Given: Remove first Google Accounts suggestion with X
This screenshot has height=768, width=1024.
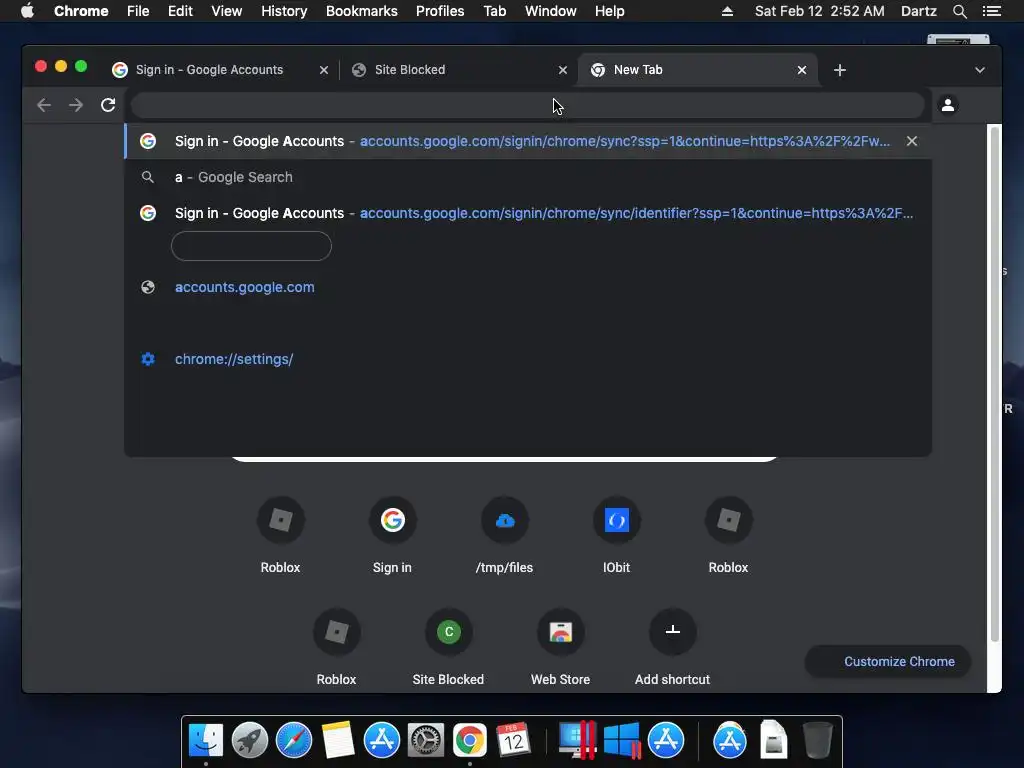Looking at the screenshot, I should pos(912,141).
